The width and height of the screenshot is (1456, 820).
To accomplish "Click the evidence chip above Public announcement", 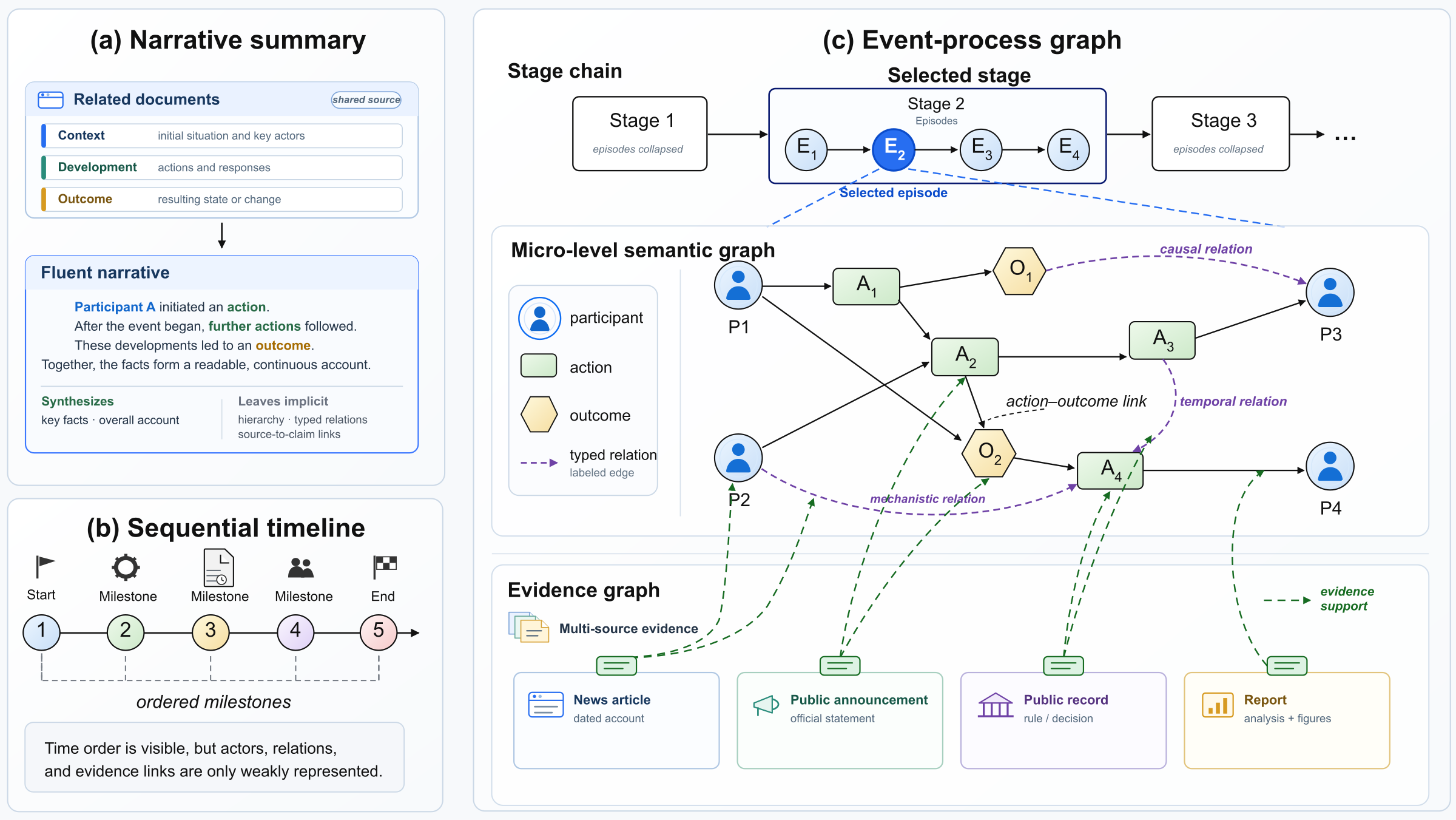I will [x=840, y=666].
